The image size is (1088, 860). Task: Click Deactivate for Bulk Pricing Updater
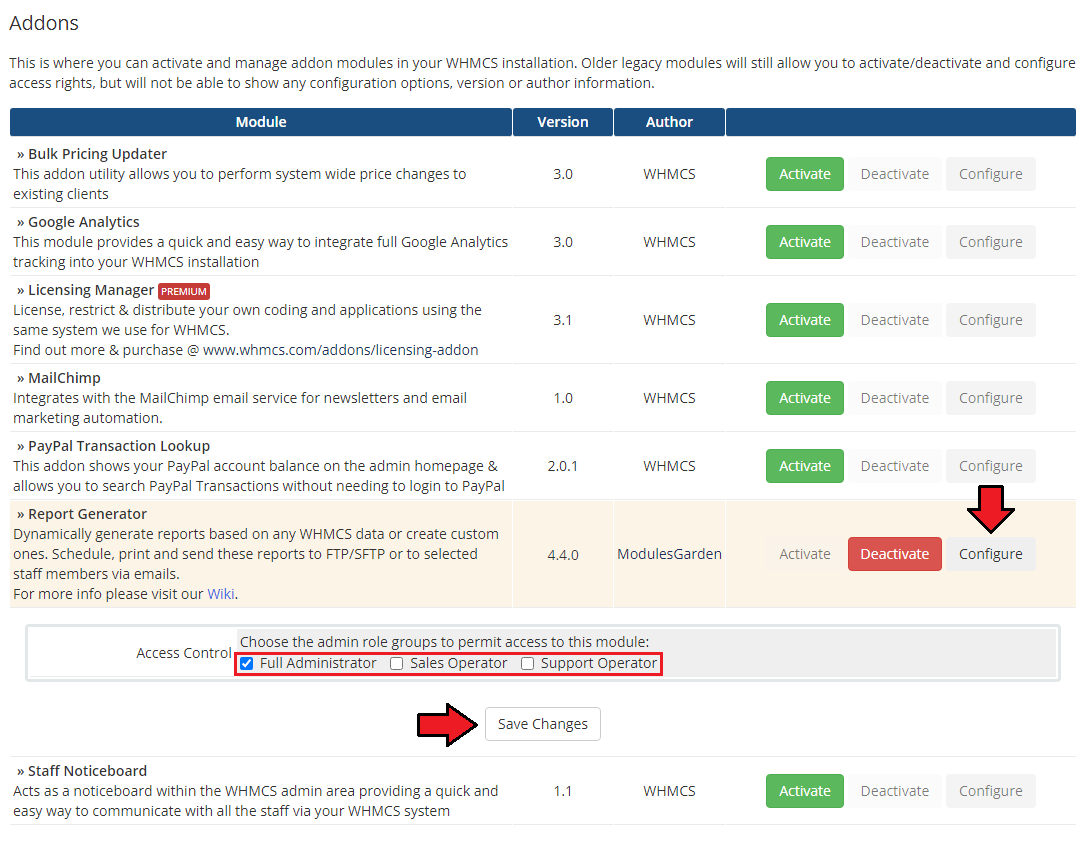(x=894, y=174)
